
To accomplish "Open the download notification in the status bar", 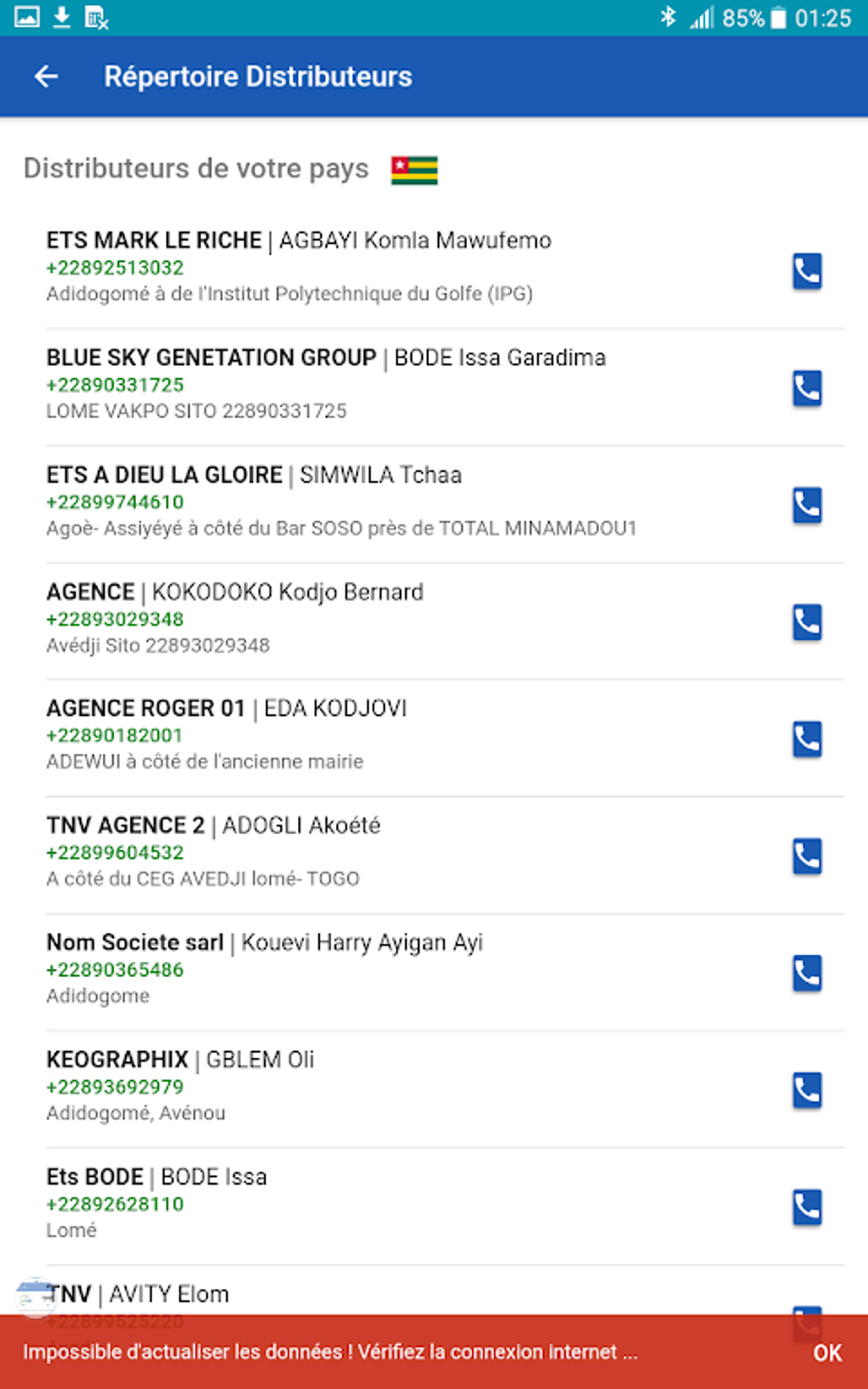I will pos(61,17).
